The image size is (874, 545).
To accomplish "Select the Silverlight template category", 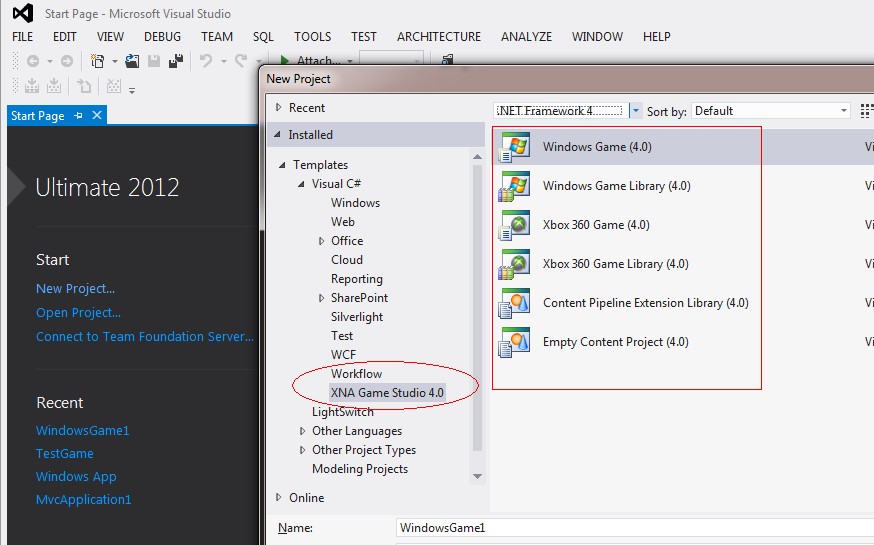I will click(x=357, y=317).
